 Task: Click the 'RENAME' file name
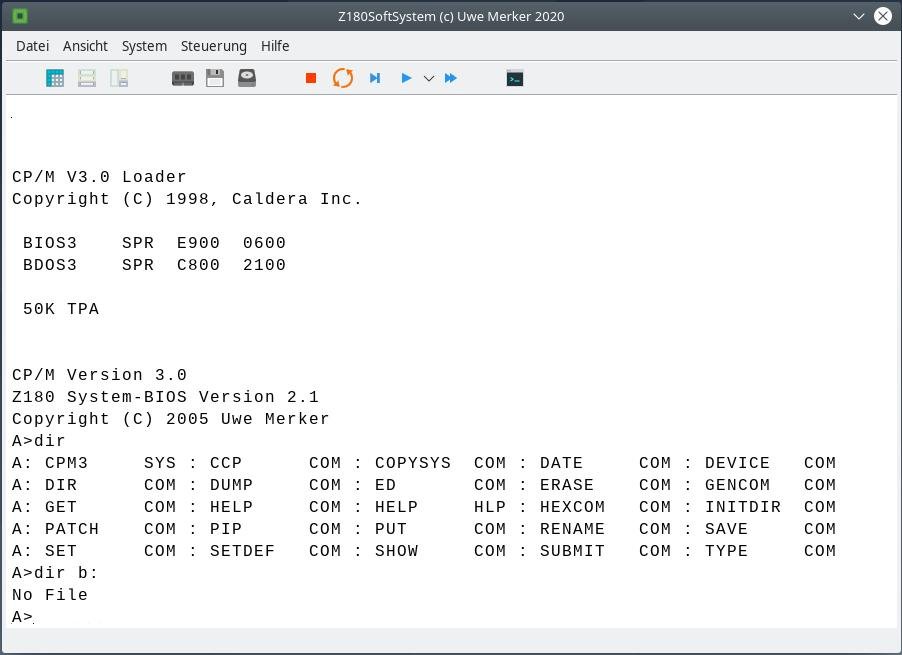click(572, 529)
